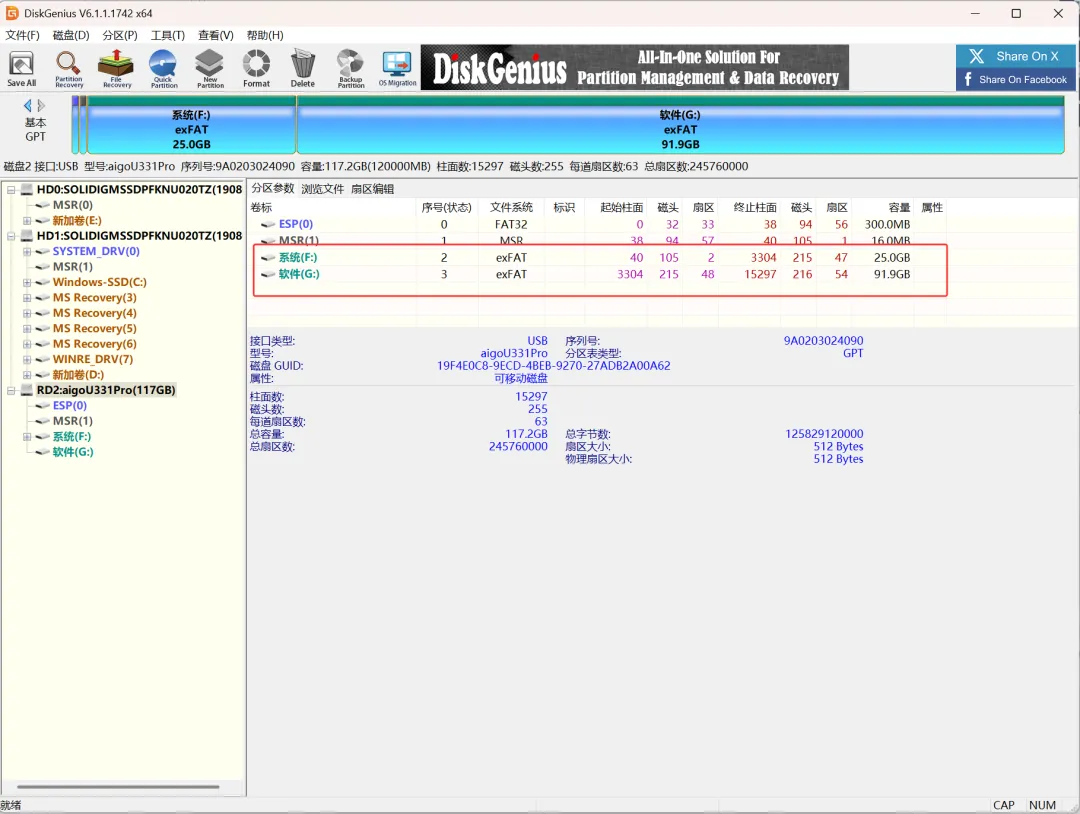Go to the next disk with the right arrow
This screenshot has width=1080, height=814.
tap(41, 105)
